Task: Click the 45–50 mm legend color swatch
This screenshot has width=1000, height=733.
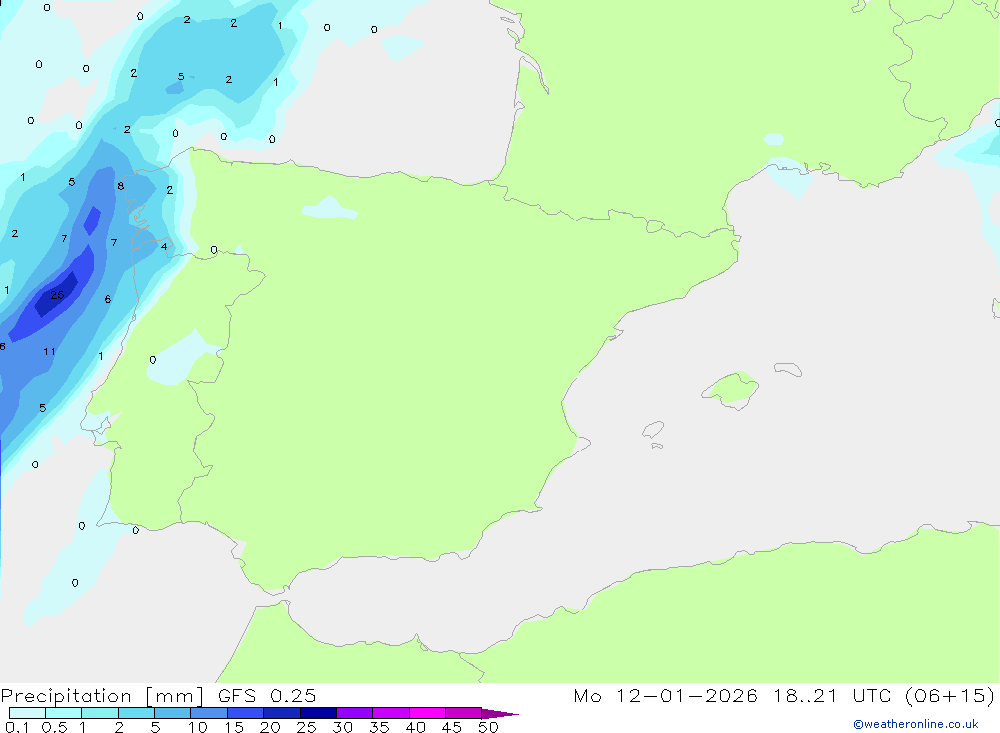Action: point(464,713)
